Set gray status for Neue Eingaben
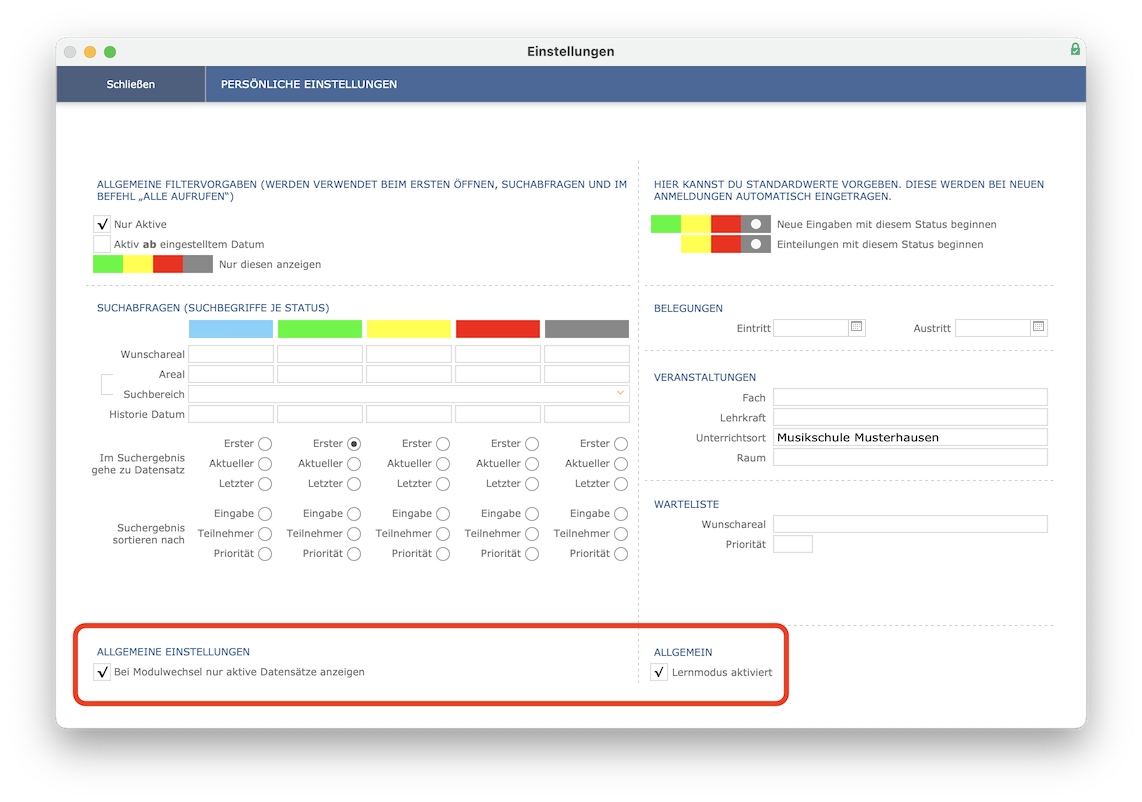Viewport: 1142px width, 802px height. (x=755, y=224)
